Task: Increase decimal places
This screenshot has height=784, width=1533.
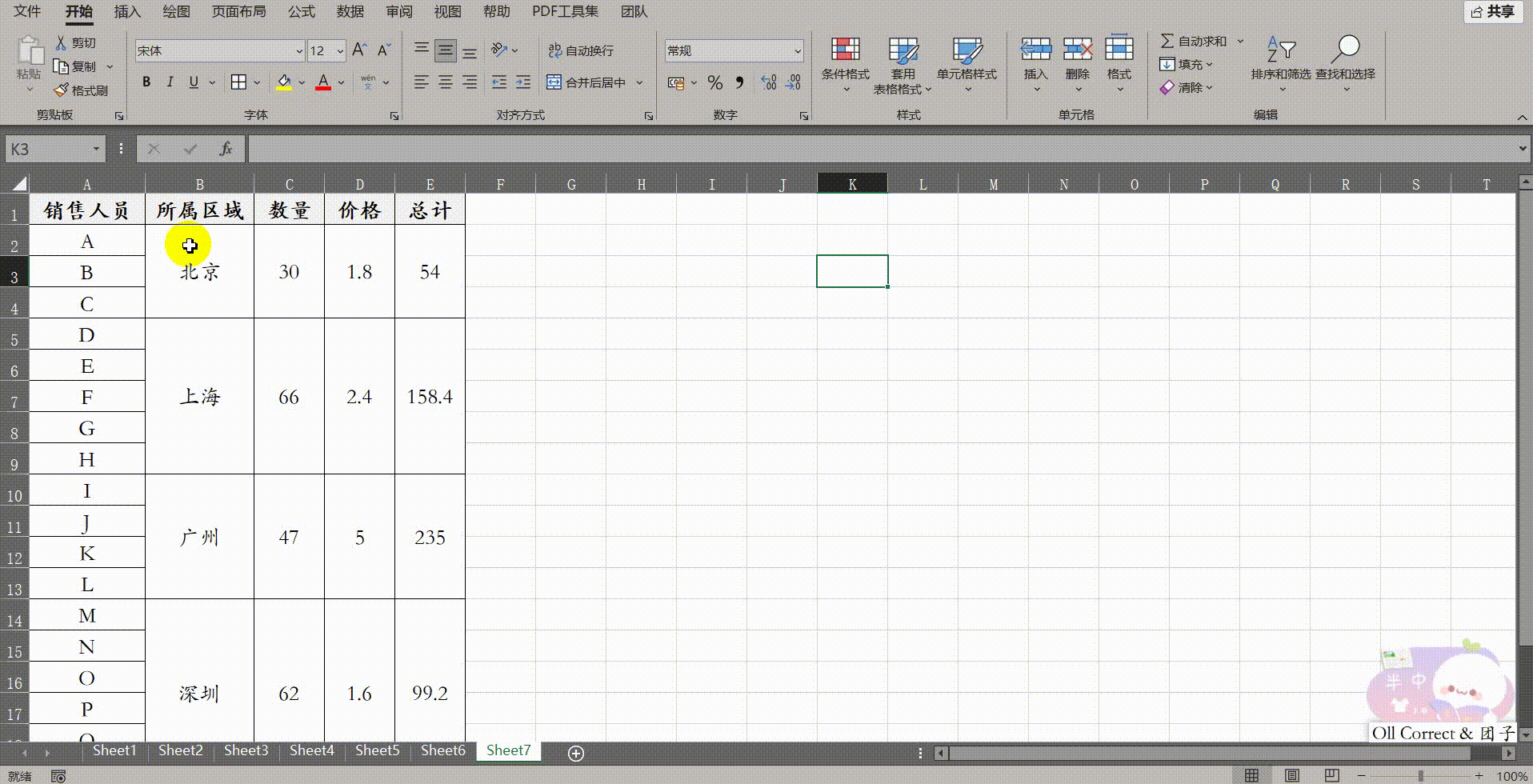Action: click(769, 82)
